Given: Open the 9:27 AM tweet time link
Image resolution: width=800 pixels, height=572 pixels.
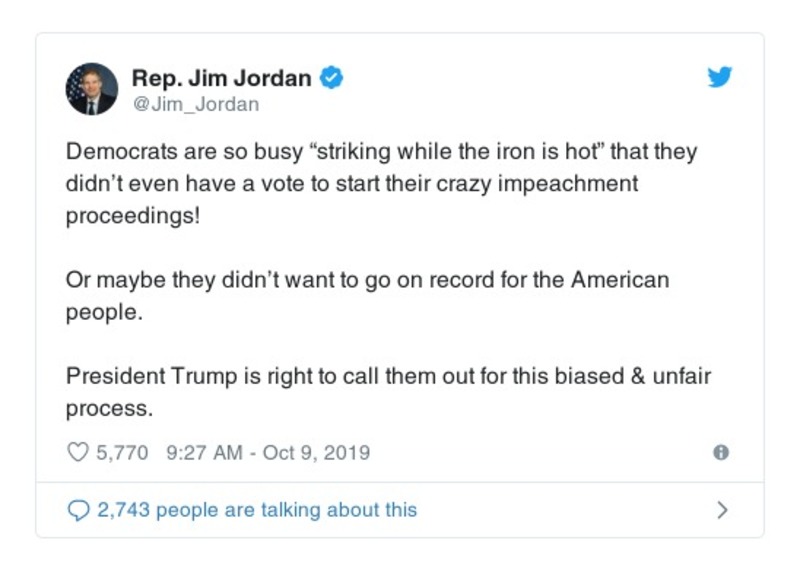Looking at the screenshot, I should point(204,453).
